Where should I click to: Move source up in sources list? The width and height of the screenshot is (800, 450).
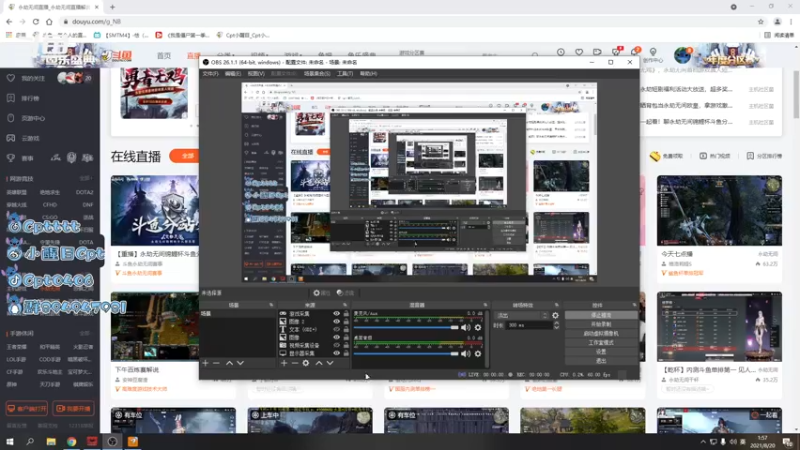pos(319,363)
